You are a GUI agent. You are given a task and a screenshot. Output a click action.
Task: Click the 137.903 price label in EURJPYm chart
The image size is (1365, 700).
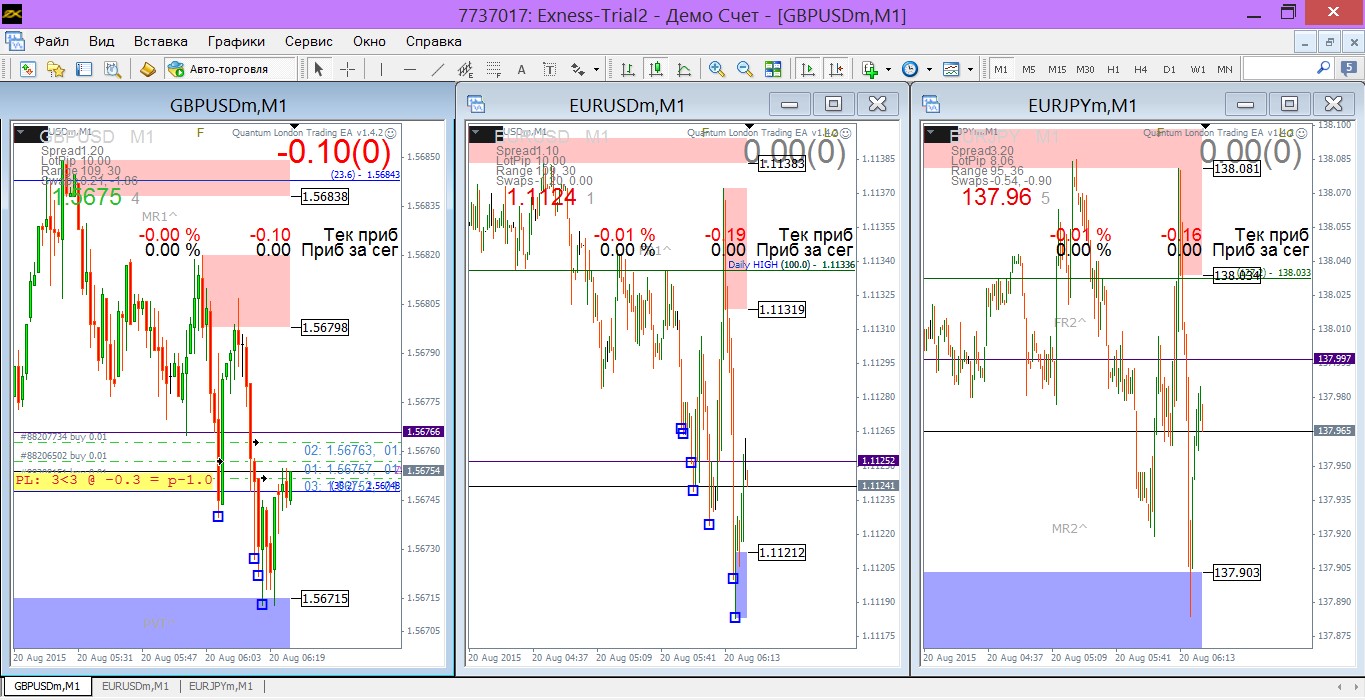click(1237, 573)
